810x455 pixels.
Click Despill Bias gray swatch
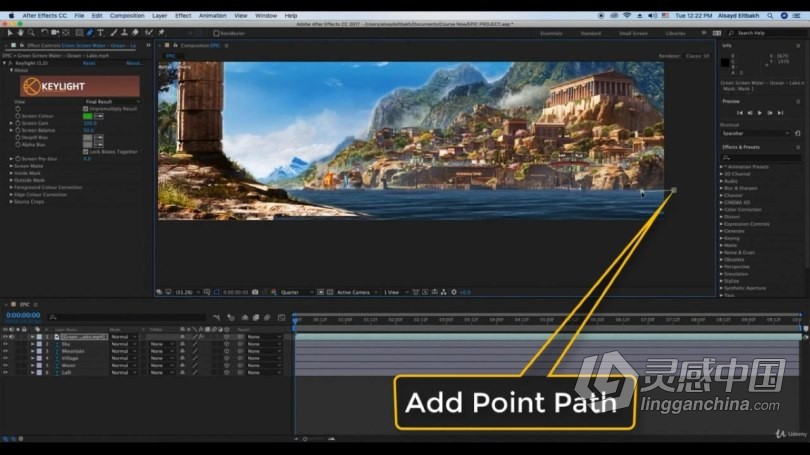[x=88, y=138]
